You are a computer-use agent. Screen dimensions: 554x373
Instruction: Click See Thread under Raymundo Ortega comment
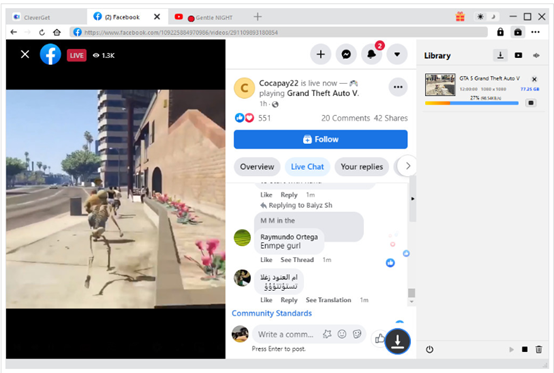(297, 260)
